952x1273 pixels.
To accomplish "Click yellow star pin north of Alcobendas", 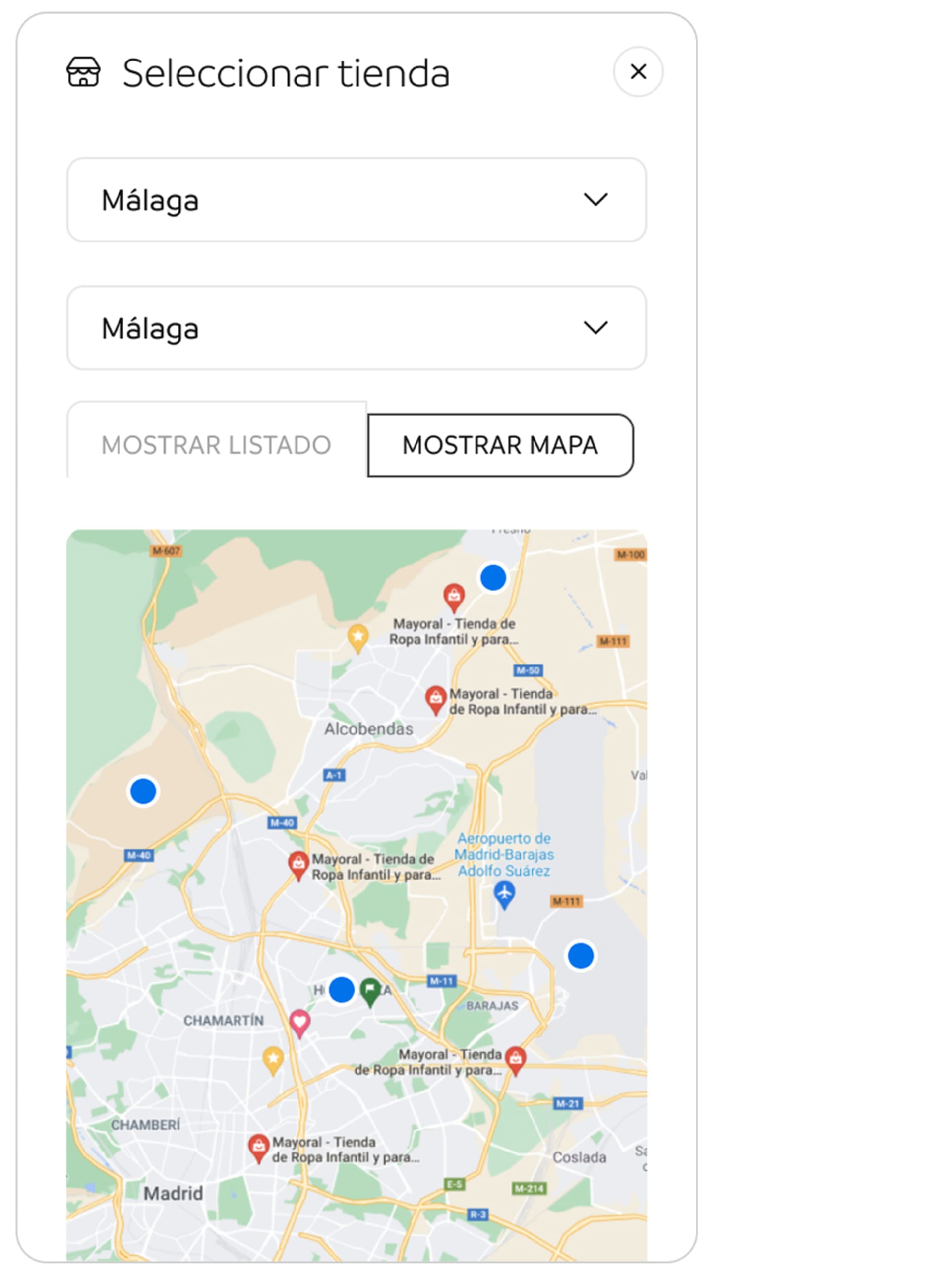I will (x=358, y=639).
